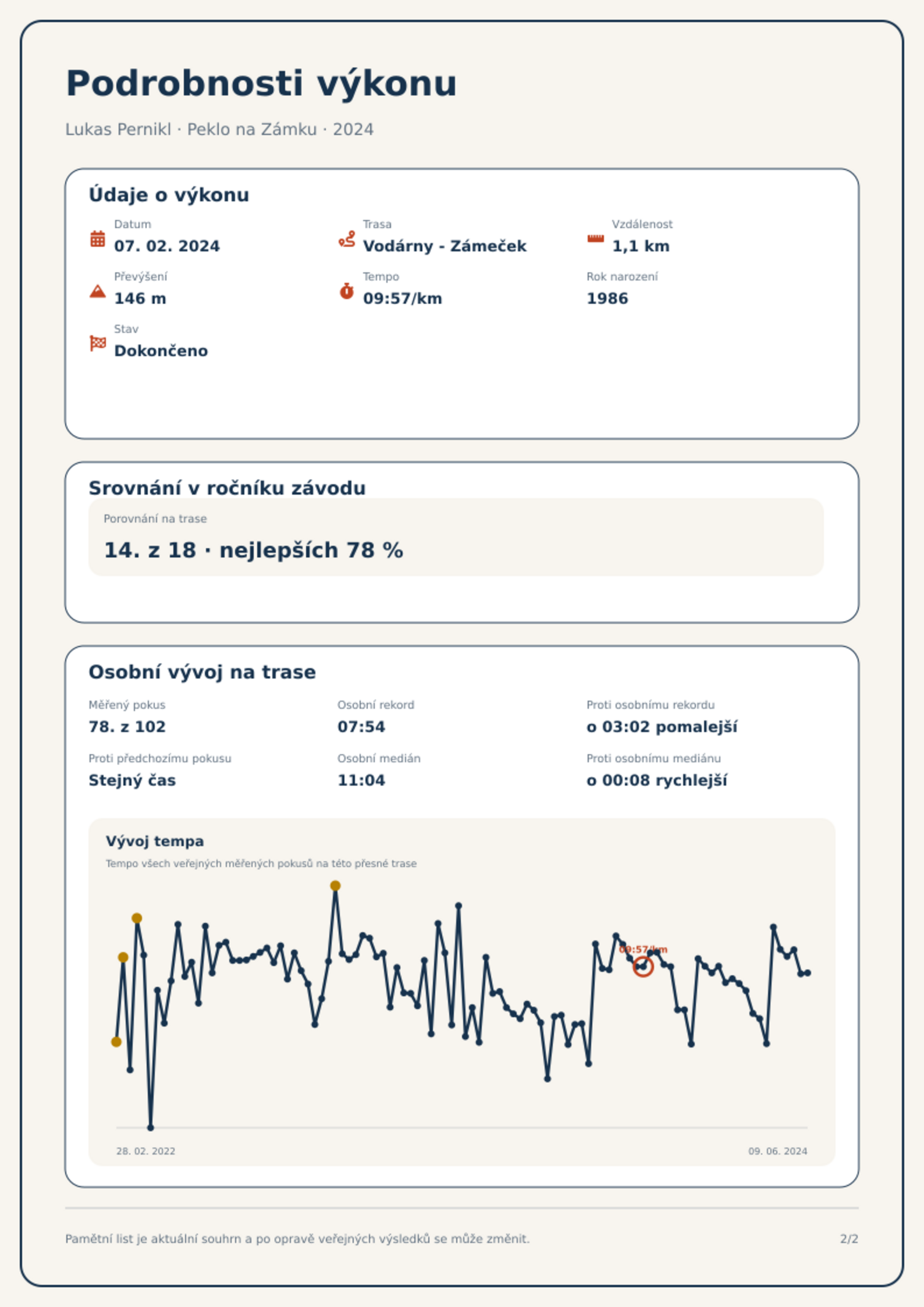This screenshot has width=924, height=1307.
Task: Click the red circled 09:57/km chart marker
Action: coord(643,967)
